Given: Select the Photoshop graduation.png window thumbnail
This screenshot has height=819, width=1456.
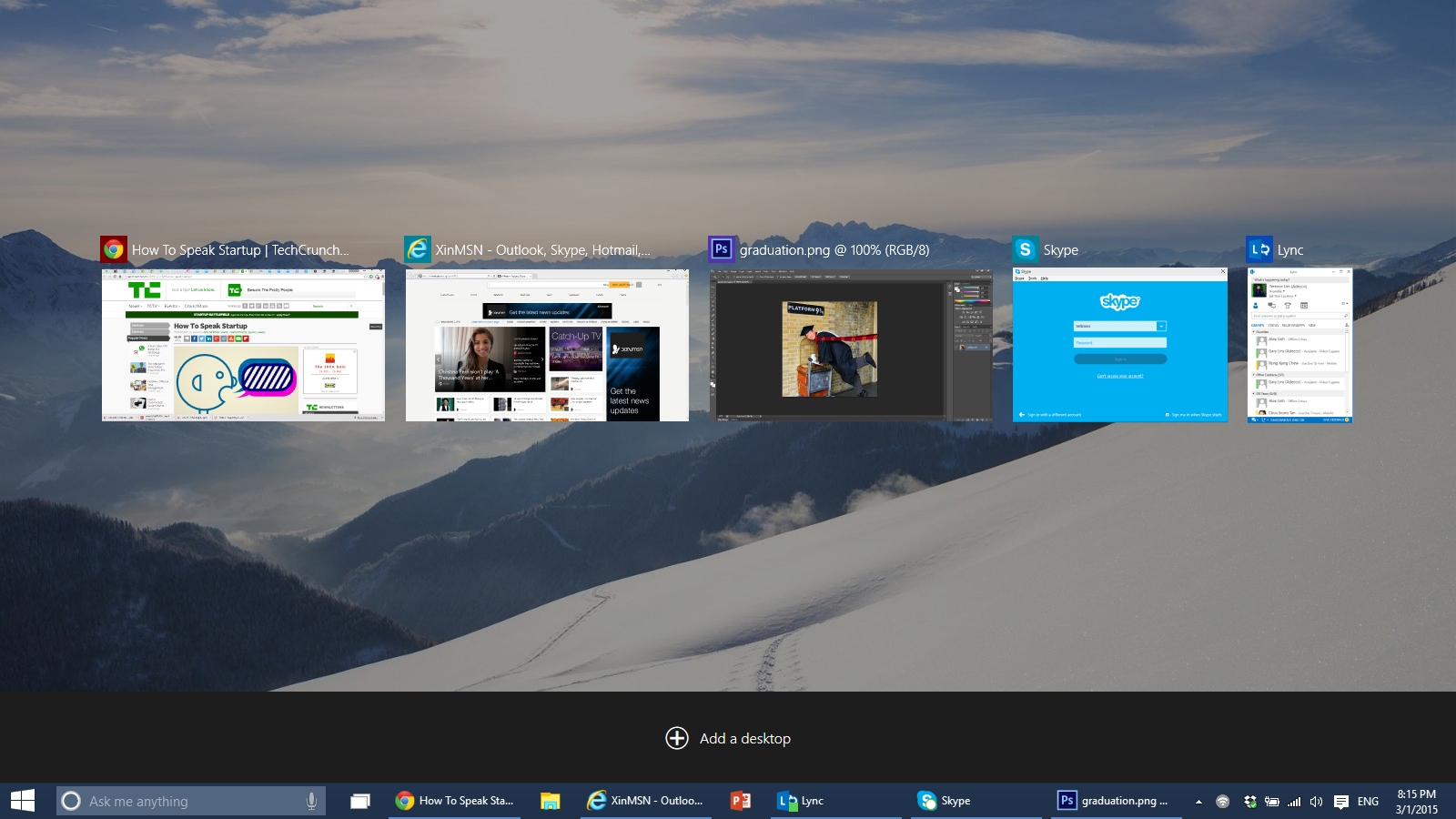Looking at the screenshot, I should pos(851,345).
